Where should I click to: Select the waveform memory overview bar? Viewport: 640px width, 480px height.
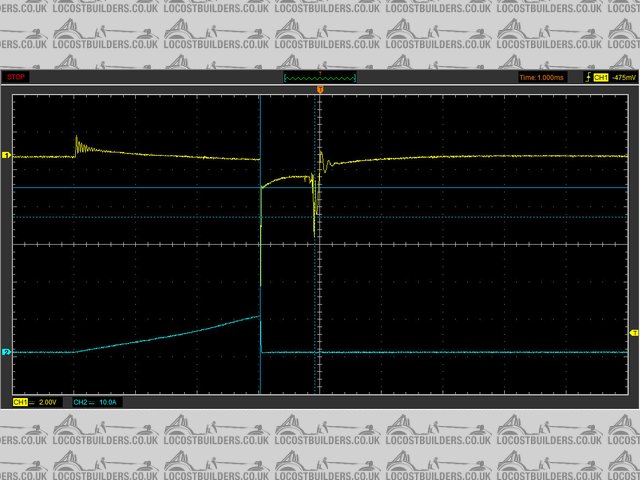pos(320,77)
